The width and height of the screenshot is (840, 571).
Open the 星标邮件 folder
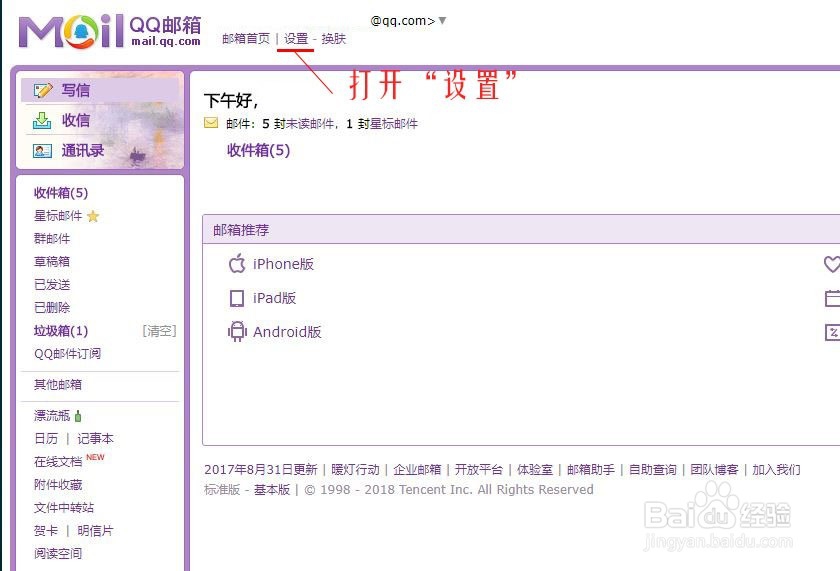pos(58,216)
